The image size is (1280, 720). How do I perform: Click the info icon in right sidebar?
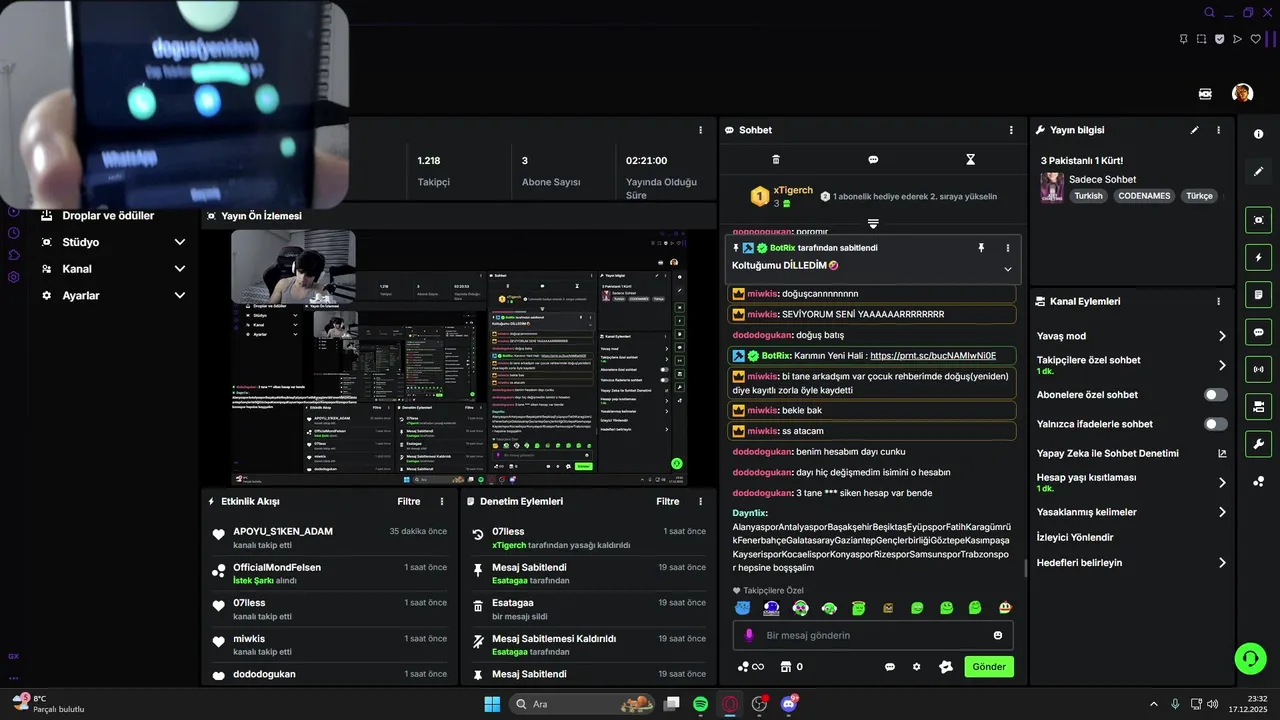[1258, 134]
